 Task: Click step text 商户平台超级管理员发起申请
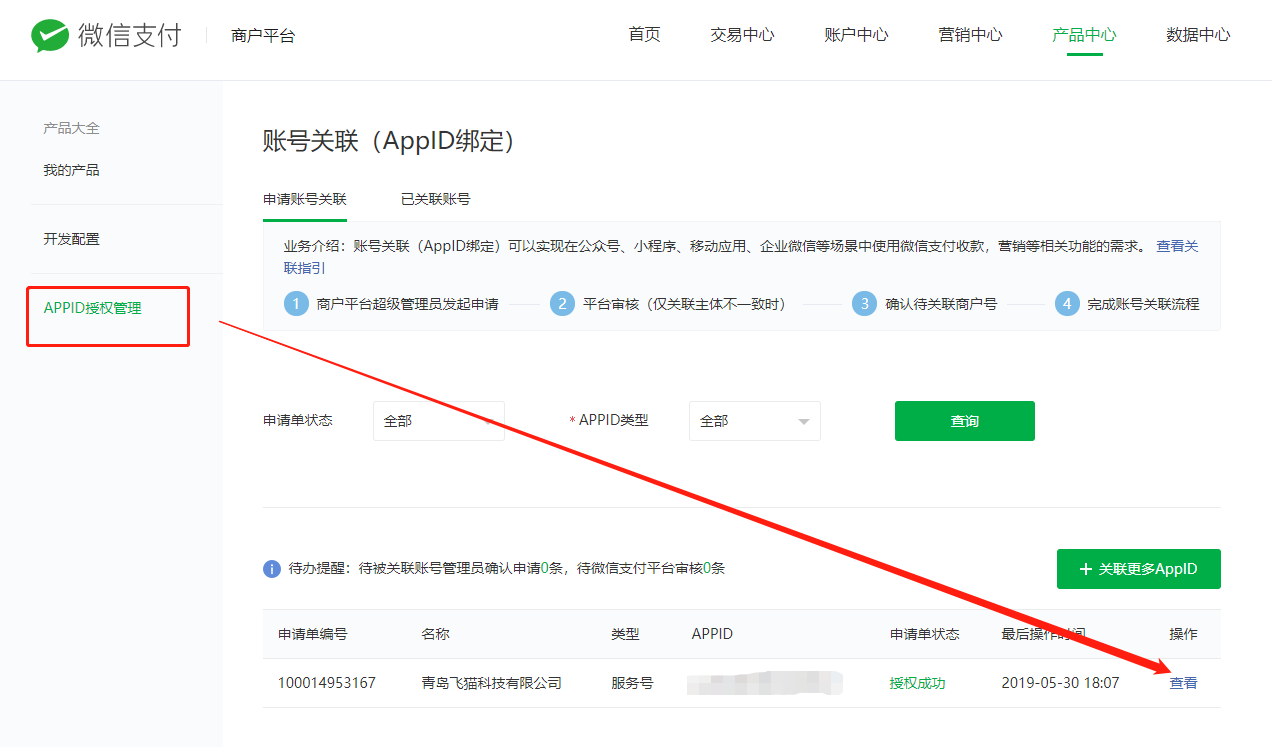[x=407, y=304]
